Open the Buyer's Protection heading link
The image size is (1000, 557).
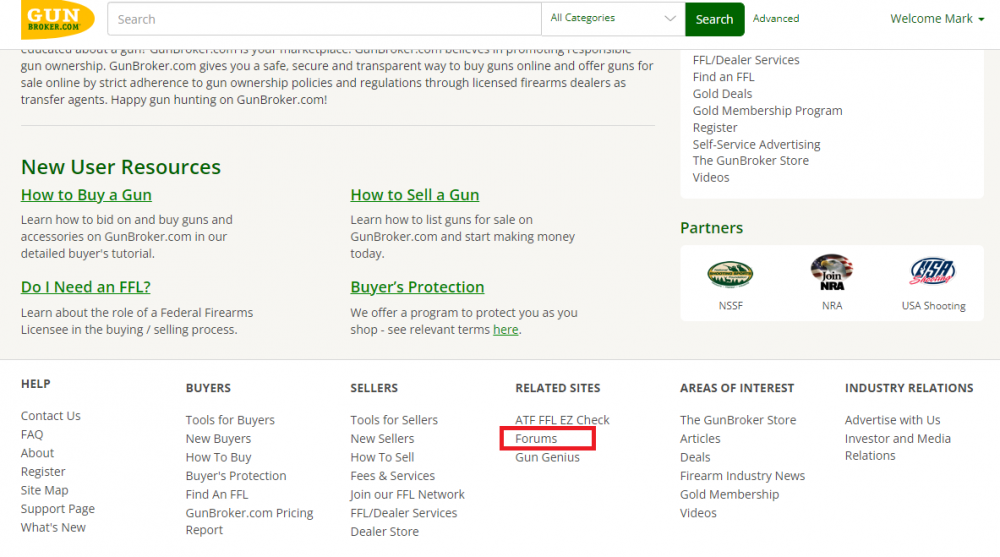click(417, 286)
